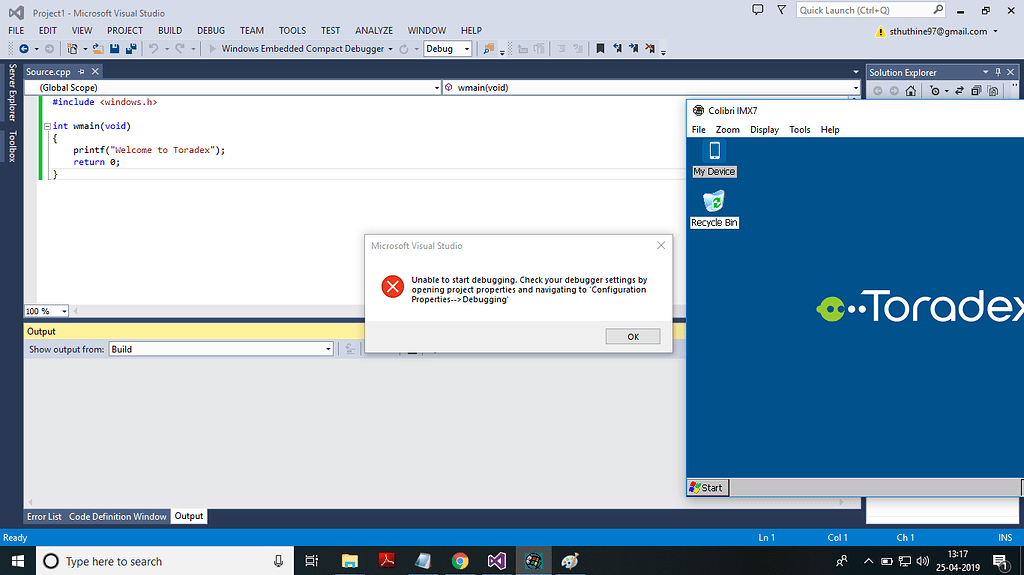Viewport: 1024px width, 575px height.
Task: Click the Collapse All icon in Solution Explorer
Action: (977, 91)
